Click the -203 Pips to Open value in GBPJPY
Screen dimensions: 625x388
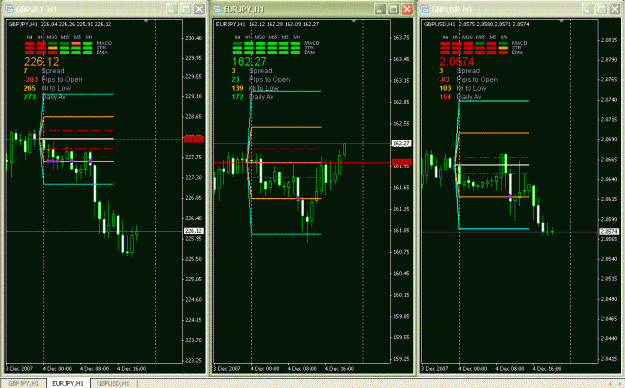tap(31, 79)
